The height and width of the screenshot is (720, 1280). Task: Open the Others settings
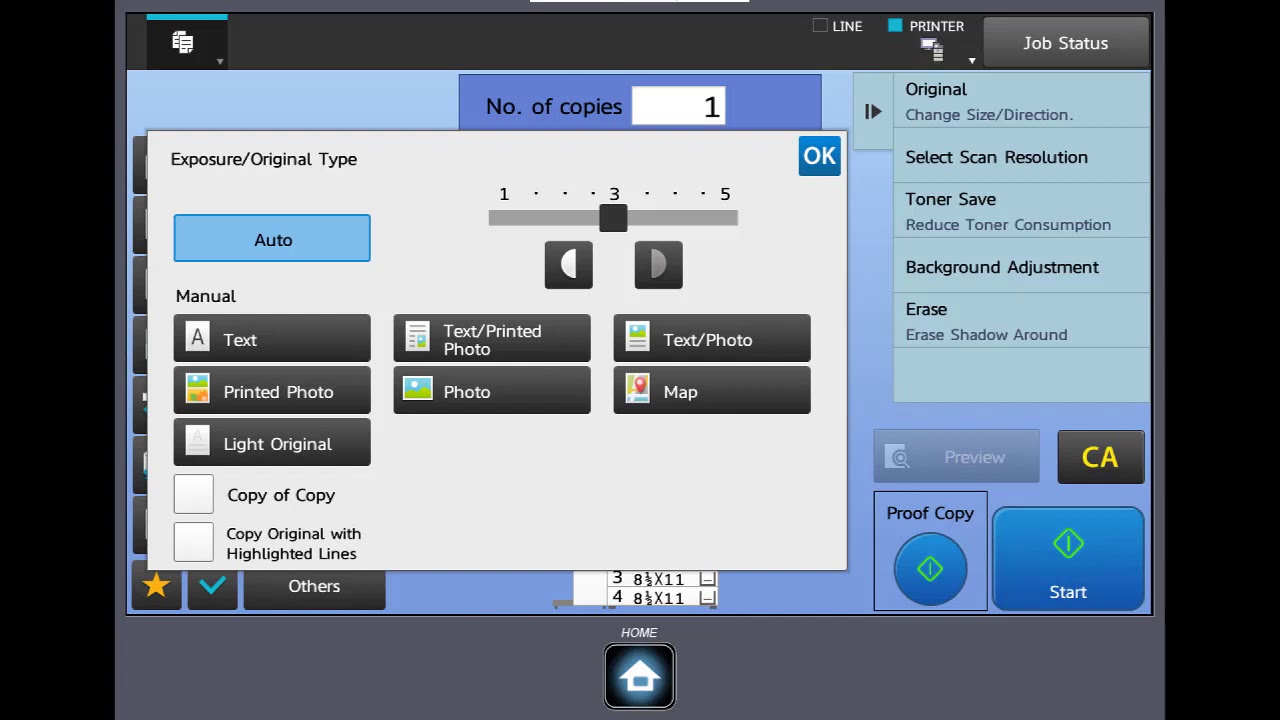[314, 586]
